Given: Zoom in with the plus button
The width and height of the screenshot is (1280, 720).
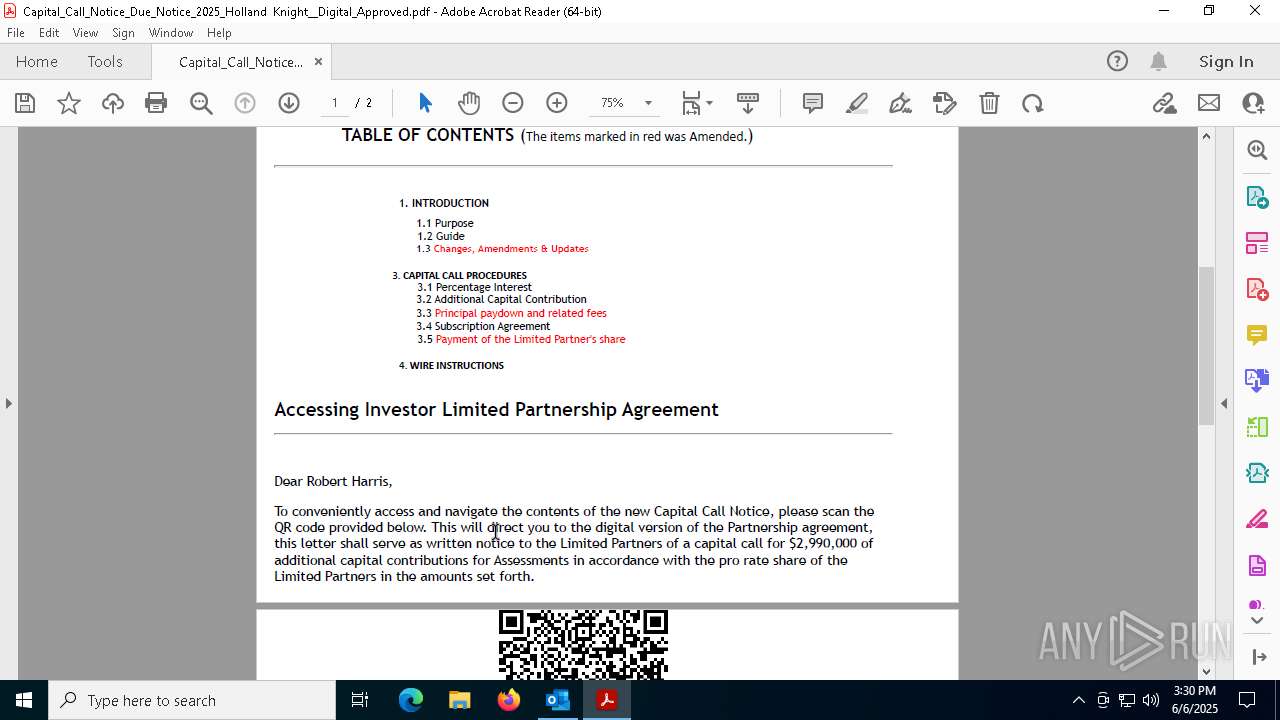Looking at the screenshot, I should (557, 103).
